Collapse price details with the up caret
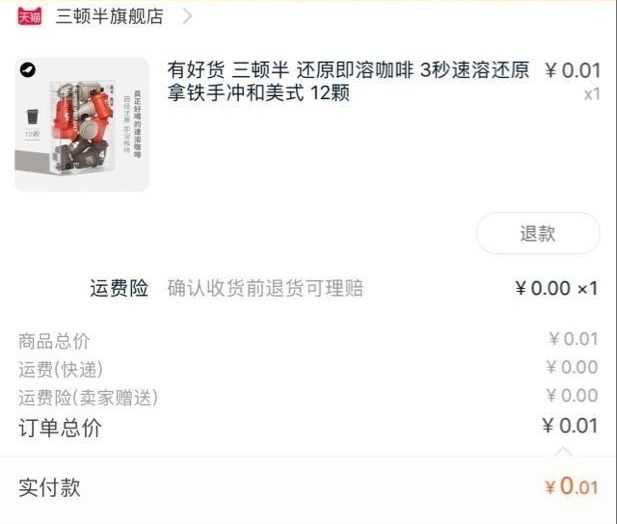Screen dimensions: 617x524 (x=563, y=451)
